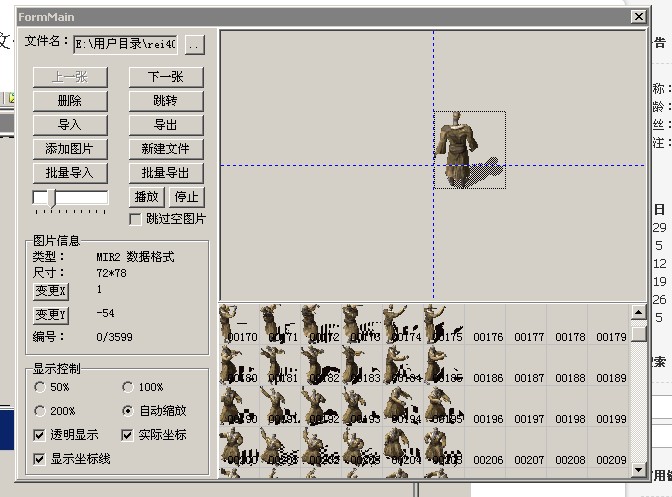The image size is (672, 497).
Task: Click the 导入 import button
Action: 70,125
